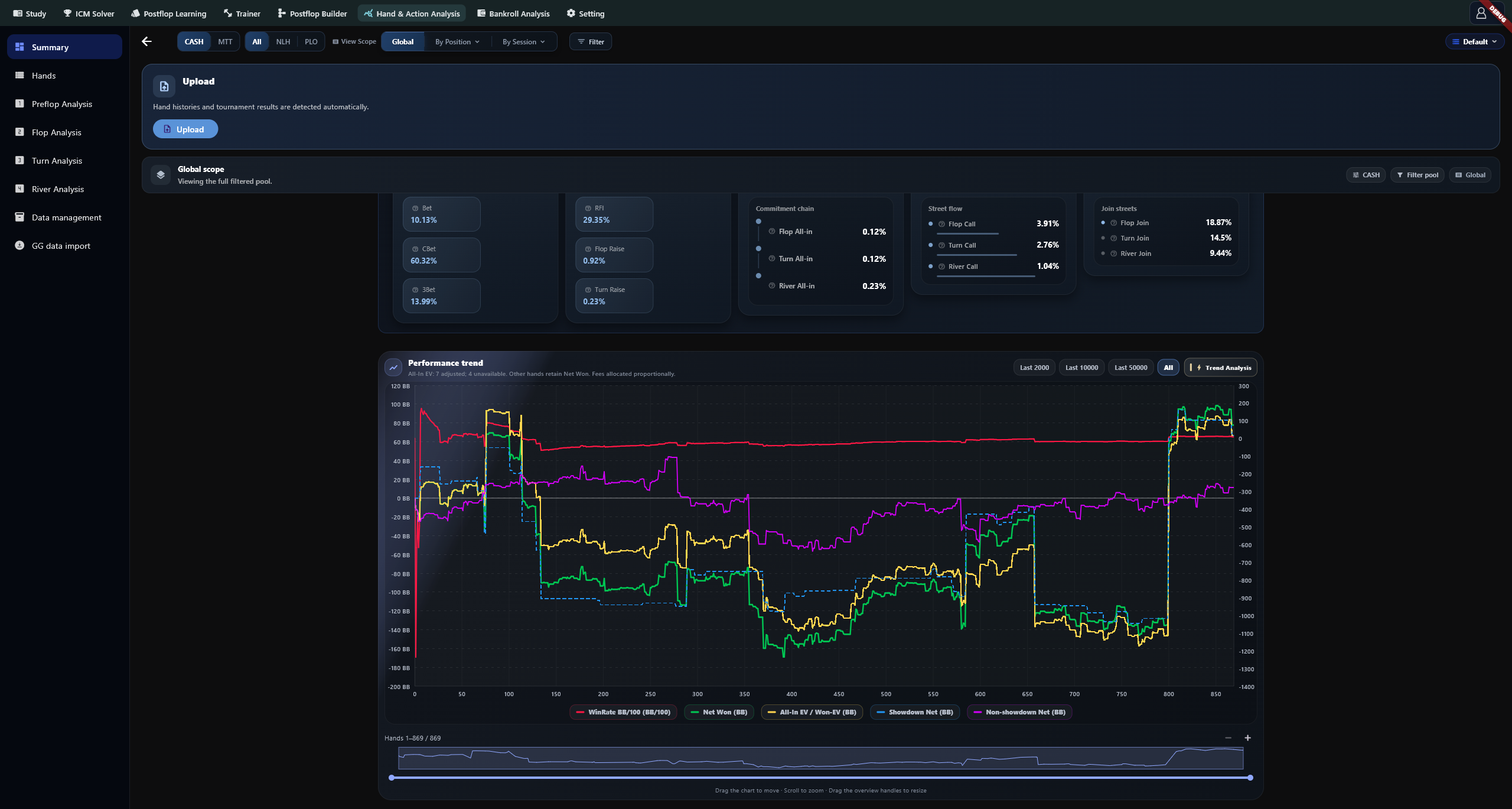
Task: Click the right overview range handle
Action: click(x=1250, y=778)
